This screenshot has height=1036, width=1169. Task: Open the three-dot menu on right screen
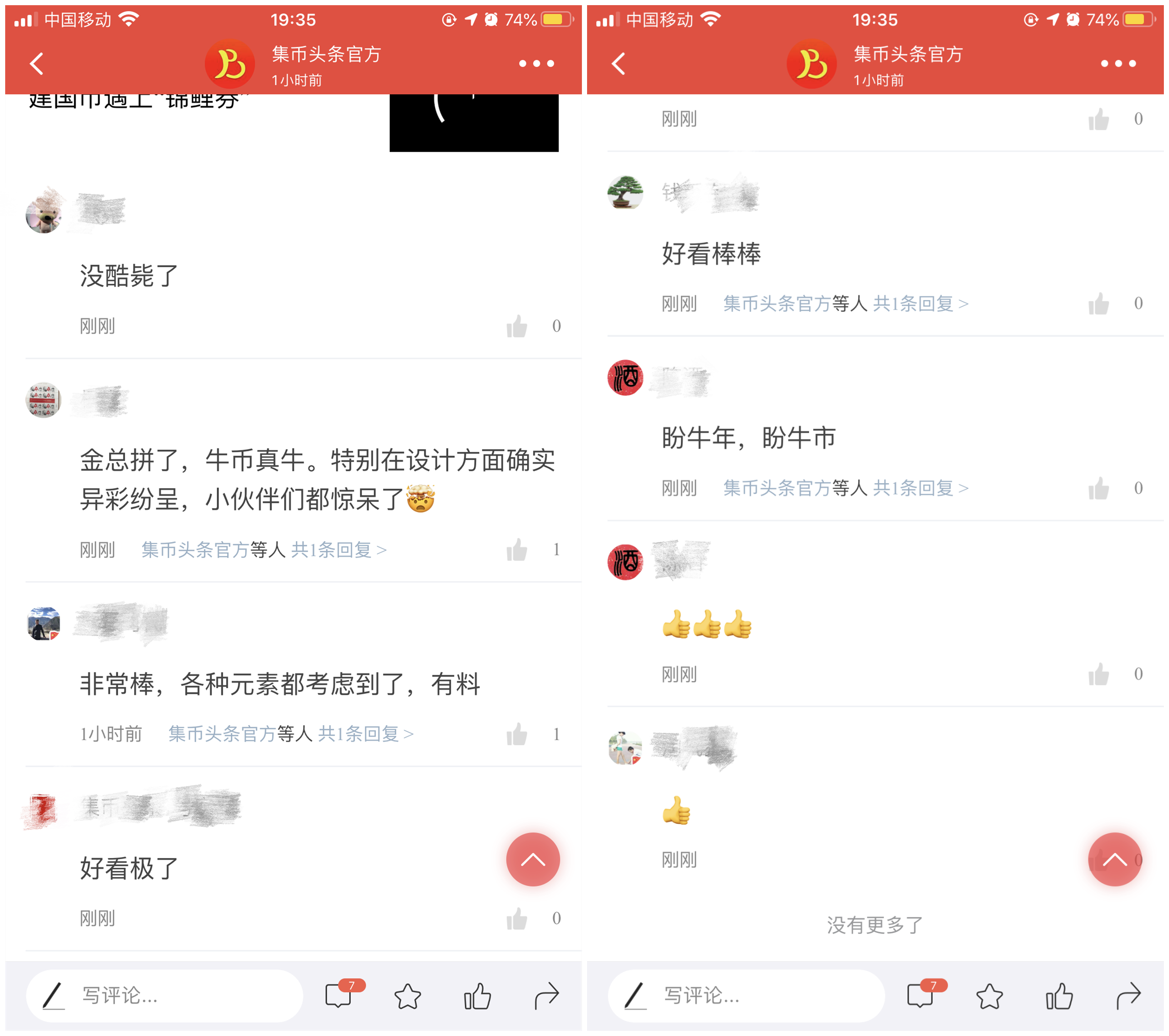[x=1118, y=64]
